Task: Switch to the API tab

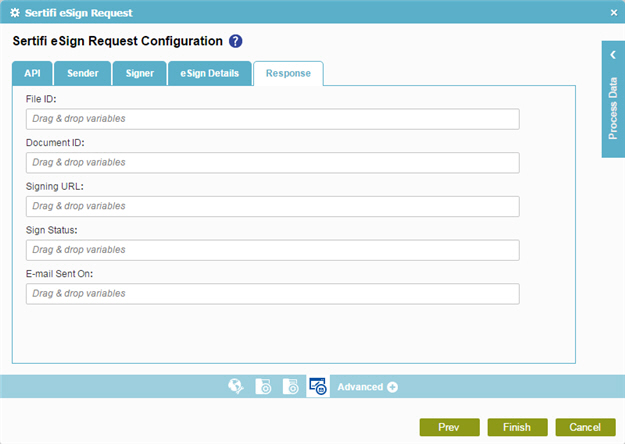Action: pos(32,73)
